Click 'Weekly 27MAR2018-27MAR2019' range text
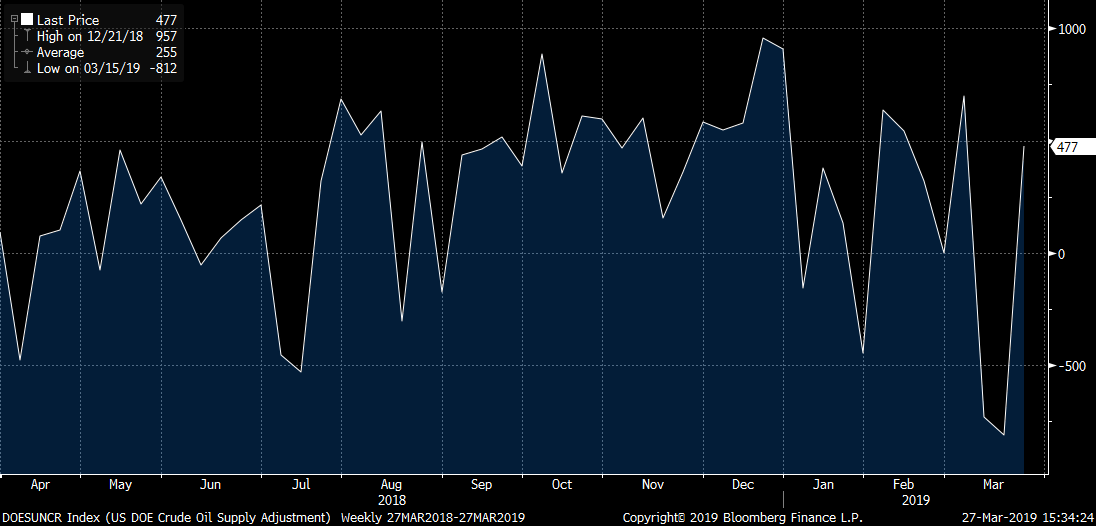The height and width of the screenshot is (526, 1096). (x=433, y=518)
